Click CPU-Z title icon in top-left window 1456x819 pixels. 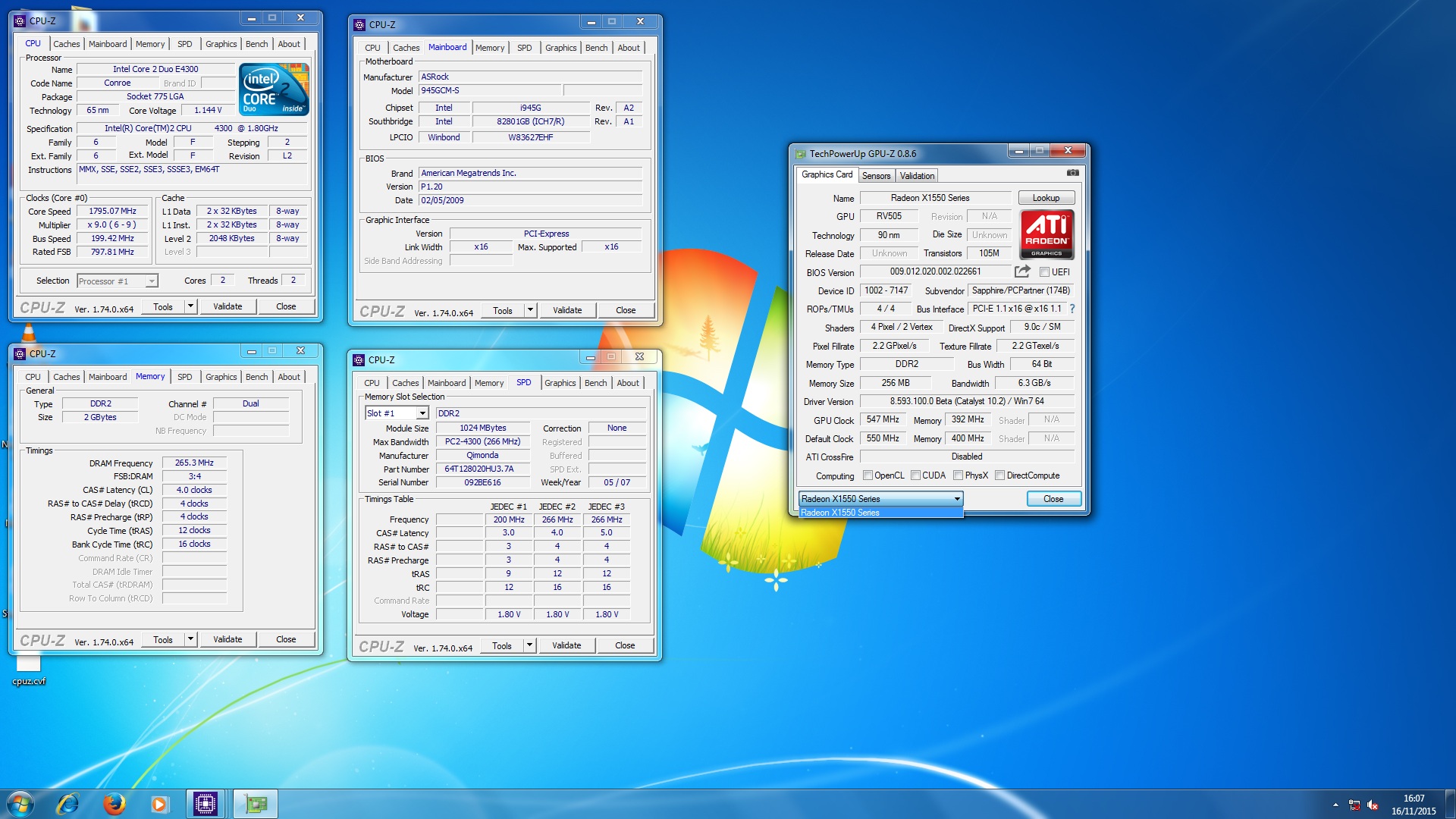[x=20, y=20]
